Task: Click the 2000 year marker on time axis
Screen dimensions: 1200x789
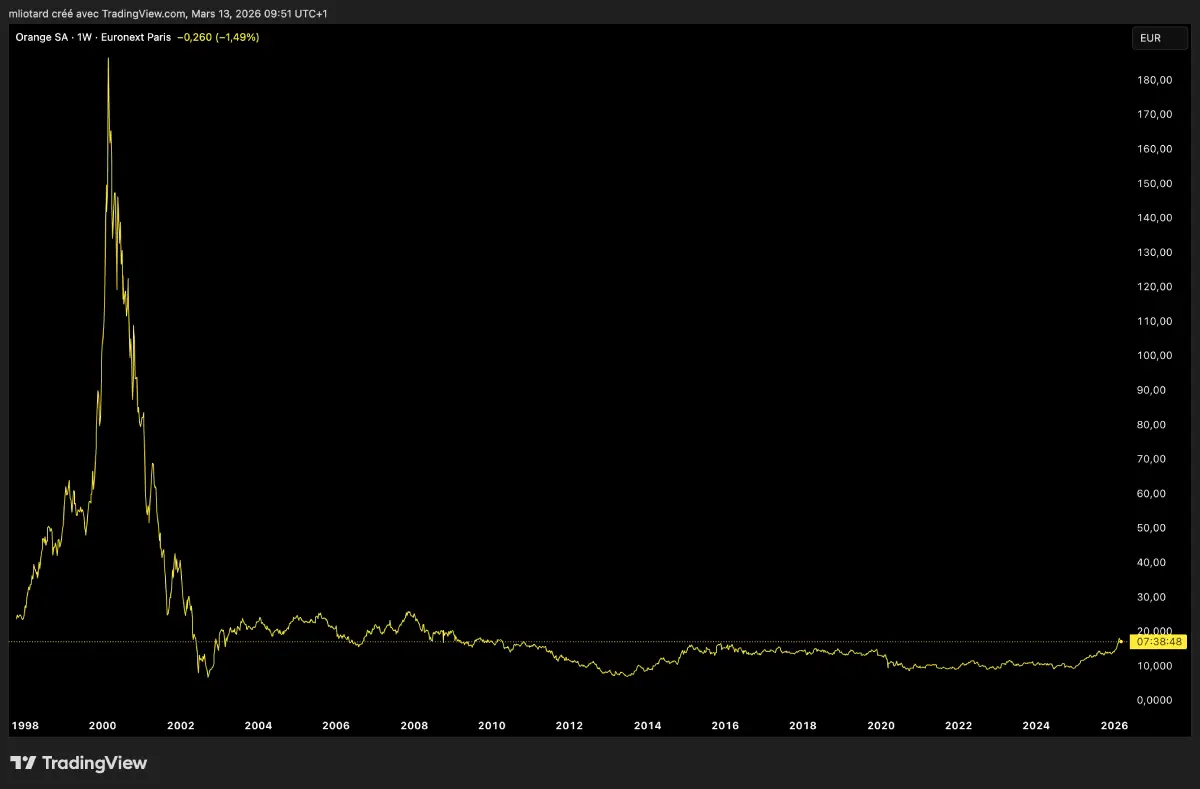Action: 103,726
